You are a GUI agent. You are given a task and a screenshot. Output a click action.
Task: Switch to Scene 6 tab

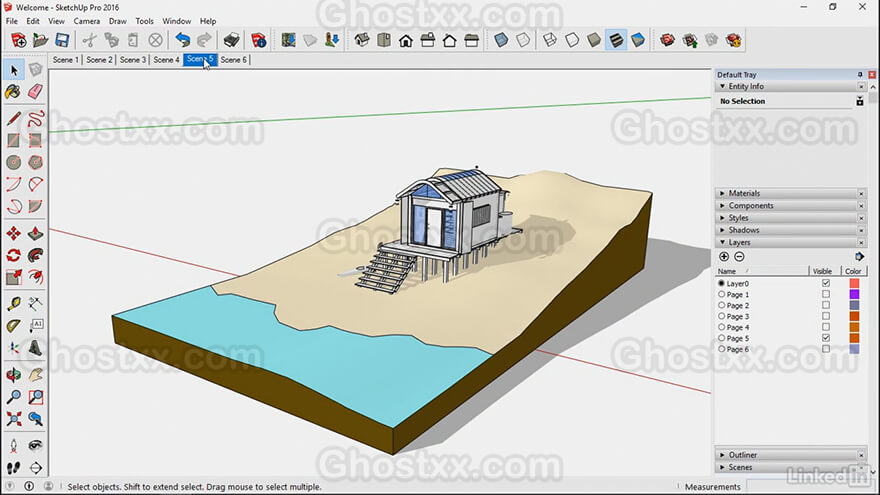[233, 59]
